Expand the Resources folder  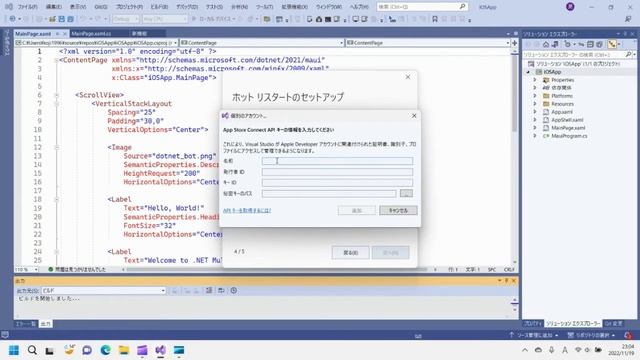[x=535, y=104]
